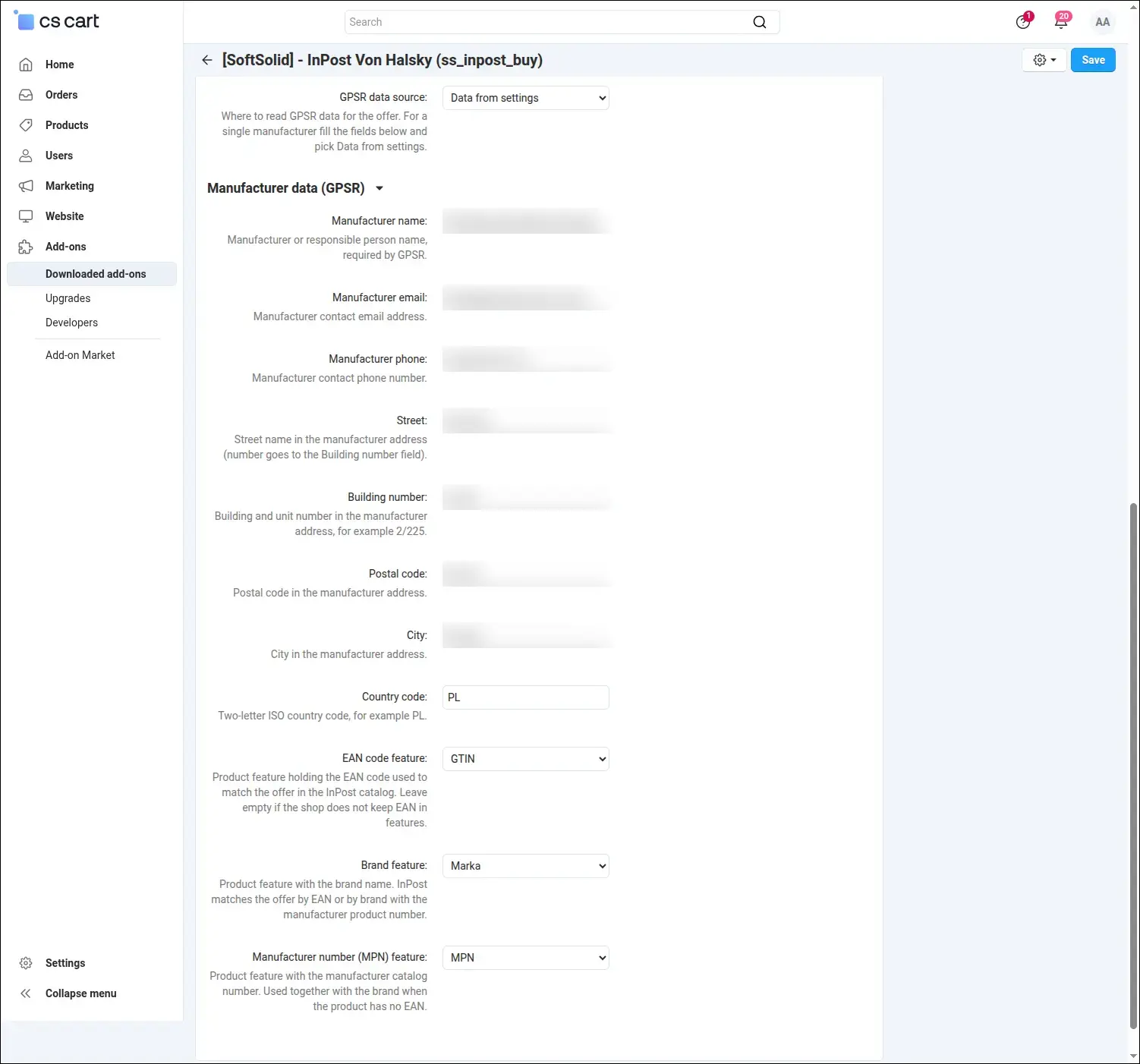Click the Add-ons puzzle icon
The height and width of the screenshot is (1064, 1140).
click(26, 247)
